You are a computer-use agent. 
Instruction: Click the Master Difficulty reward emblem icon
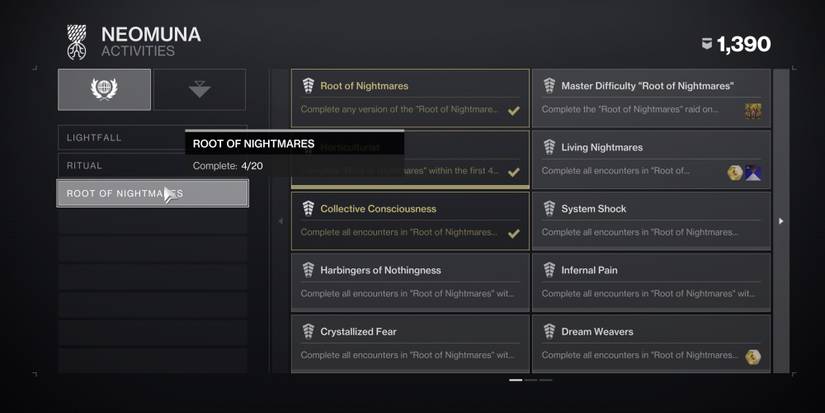point(752,111)
